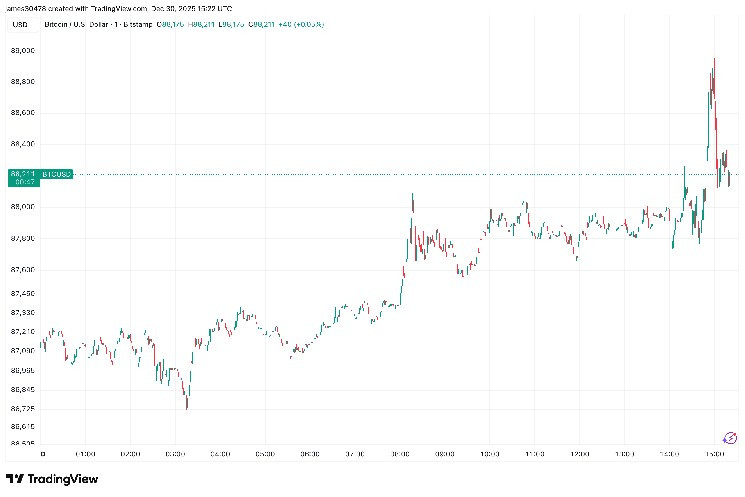
Task: Click the purple circular icon near chart corner
Action: point(730,437)
